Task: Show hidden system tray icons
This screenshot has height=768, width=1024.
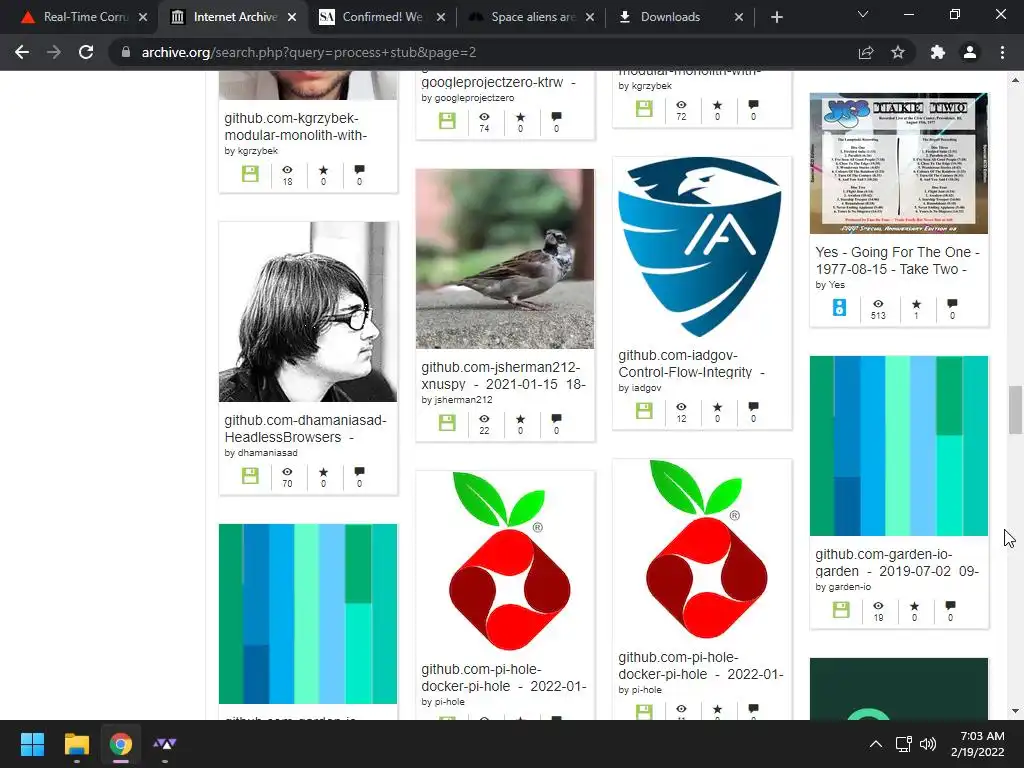Action: point(876,744)
